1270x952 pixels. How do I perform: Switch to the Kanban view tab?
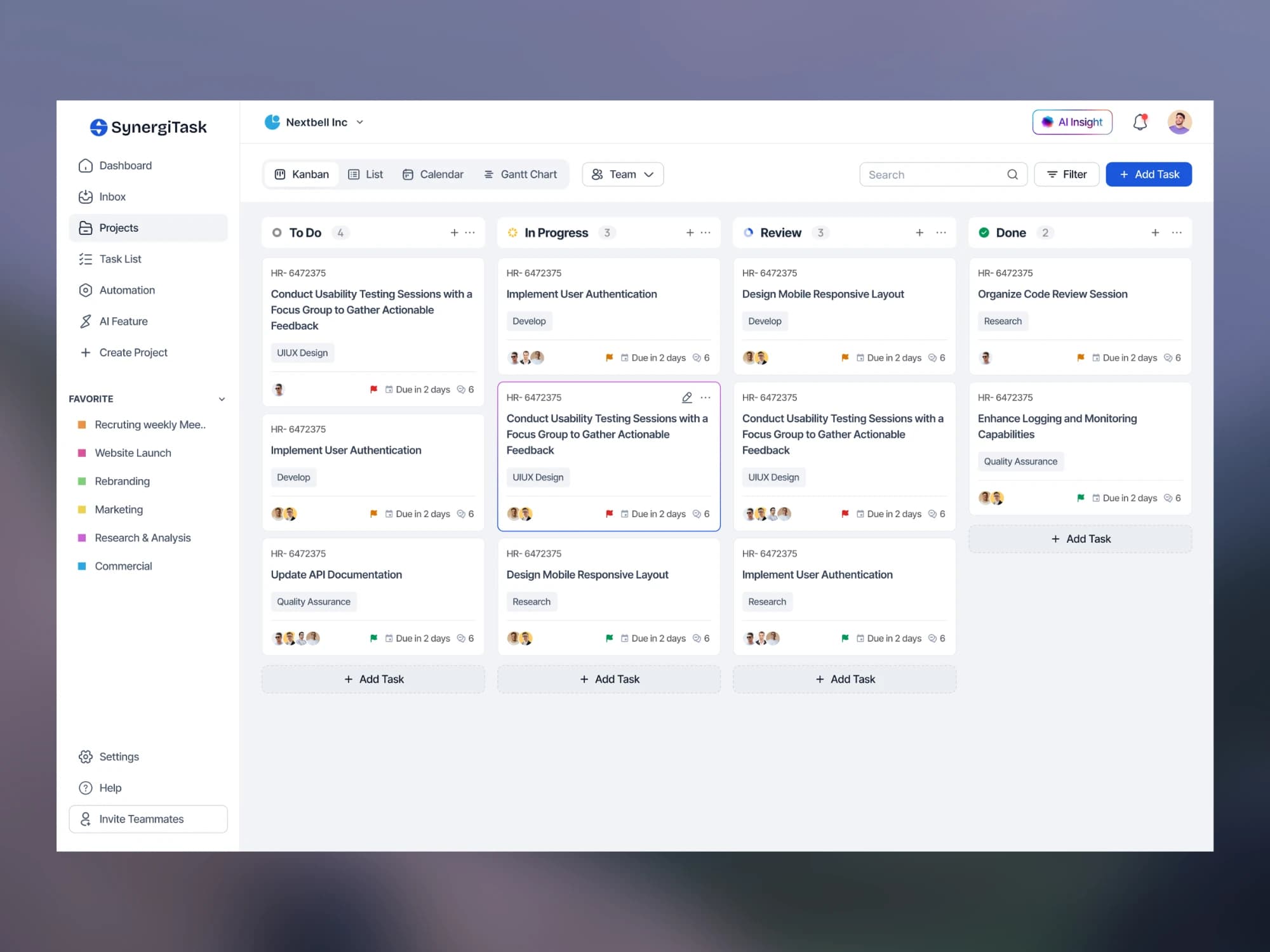pyautogui.click(x=302, y=175)
